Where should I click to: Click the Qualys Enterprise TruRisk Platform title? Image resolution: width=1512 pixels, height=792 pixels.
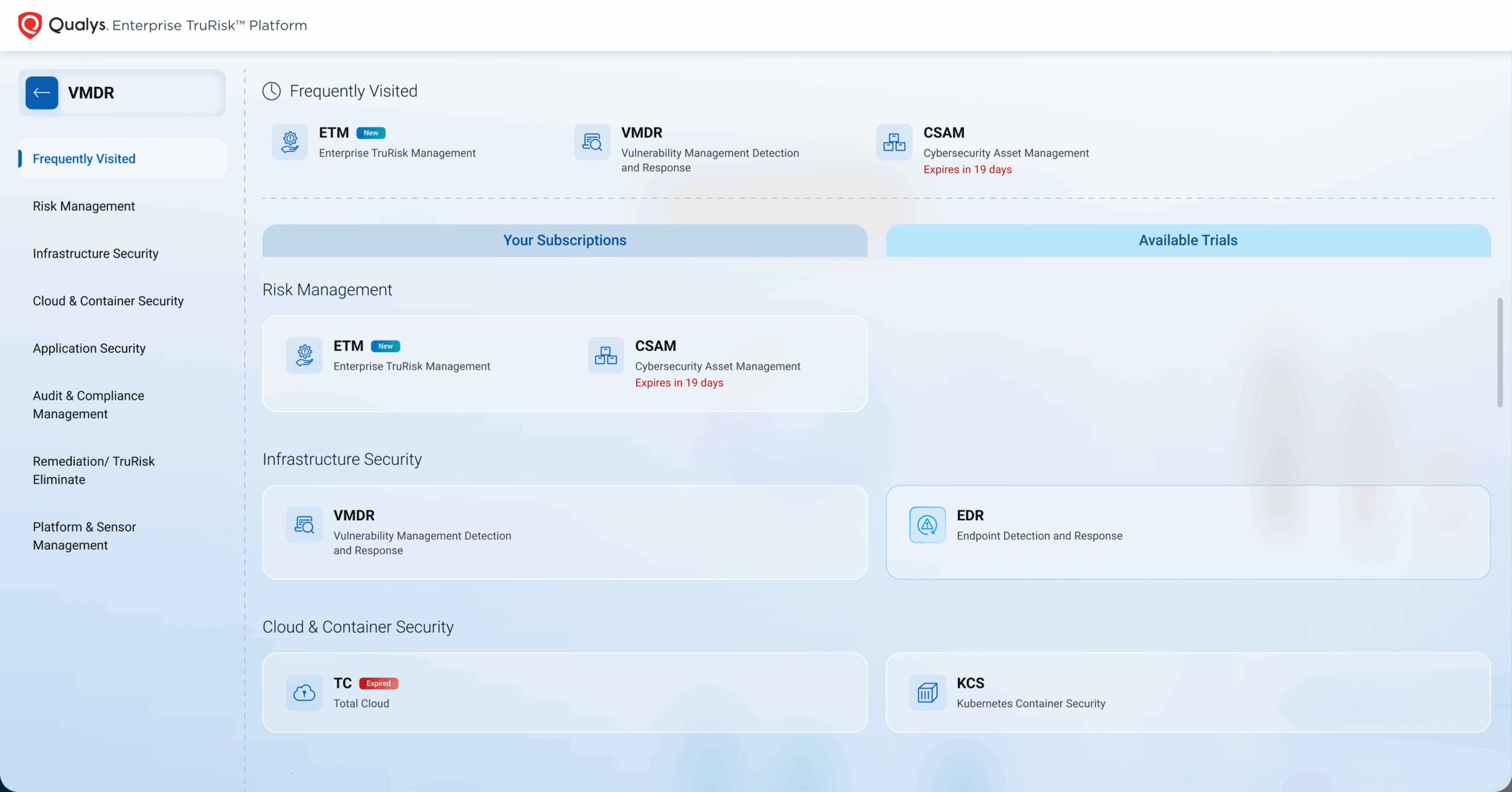178,25
